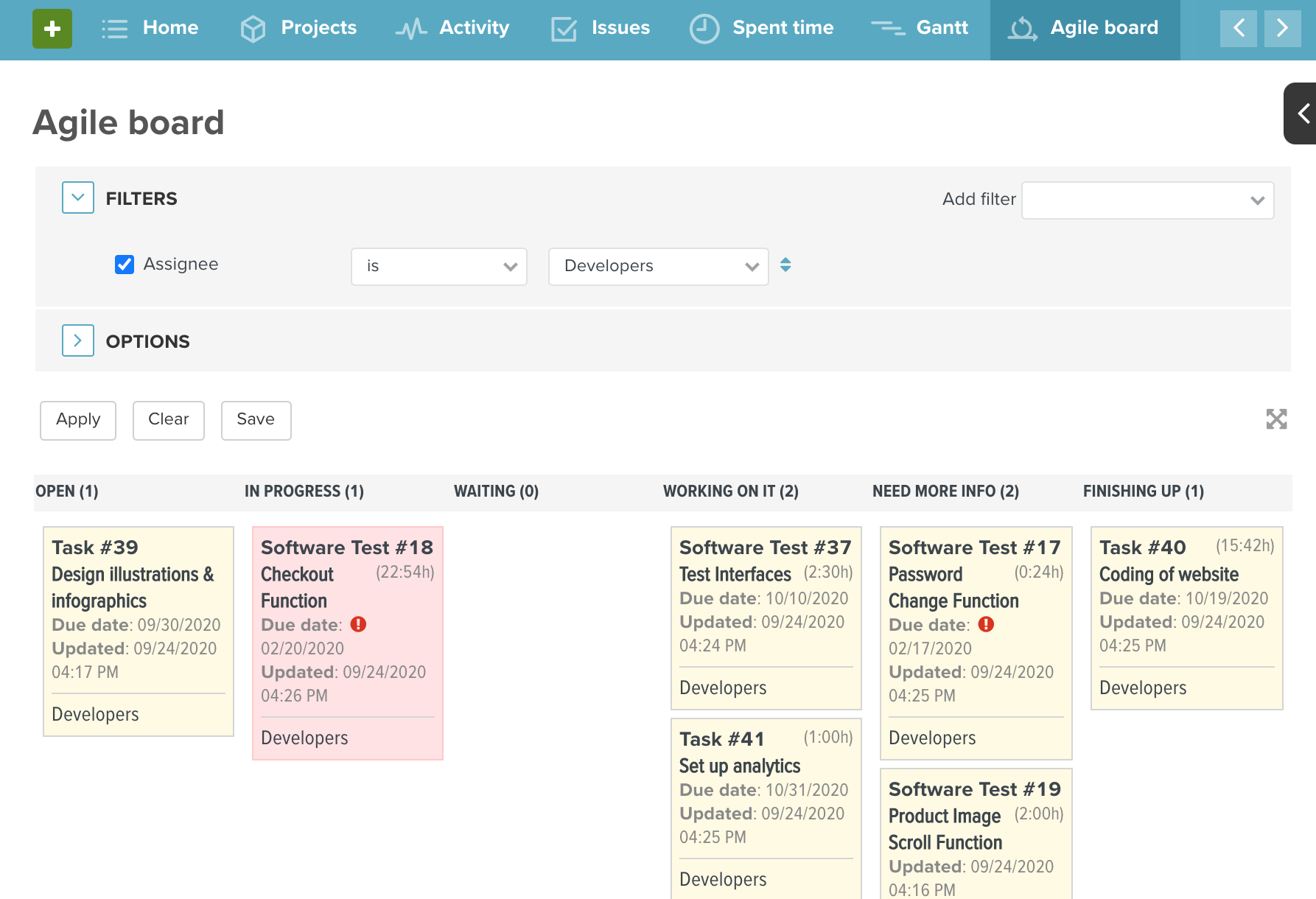The image size is (1316, 899).
Task: Click the FINISHING UP (1) column header
Action: tap(1144, 492)
